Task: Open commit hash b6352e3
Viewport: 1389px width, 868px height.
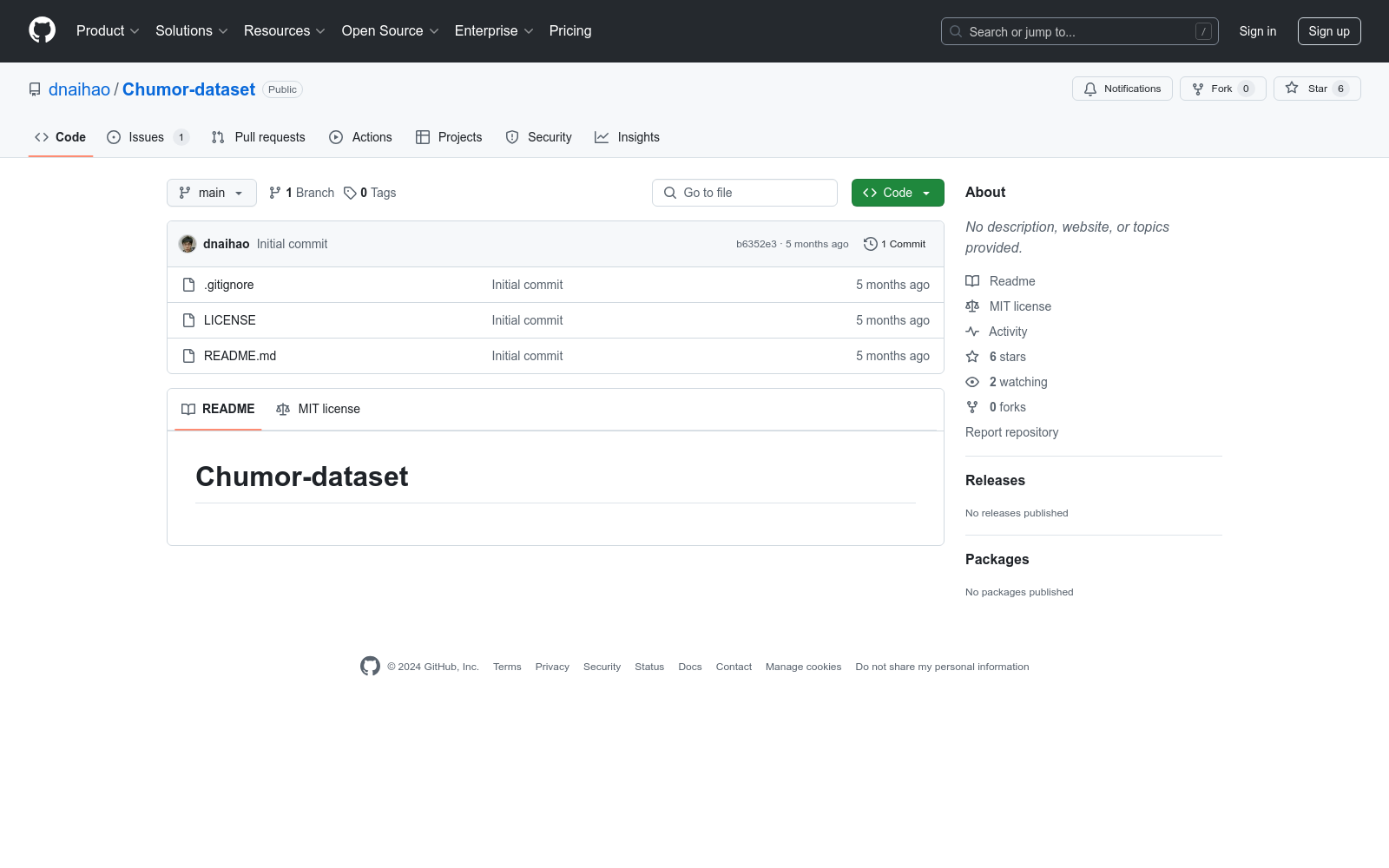Action: (x=756, y=244)
